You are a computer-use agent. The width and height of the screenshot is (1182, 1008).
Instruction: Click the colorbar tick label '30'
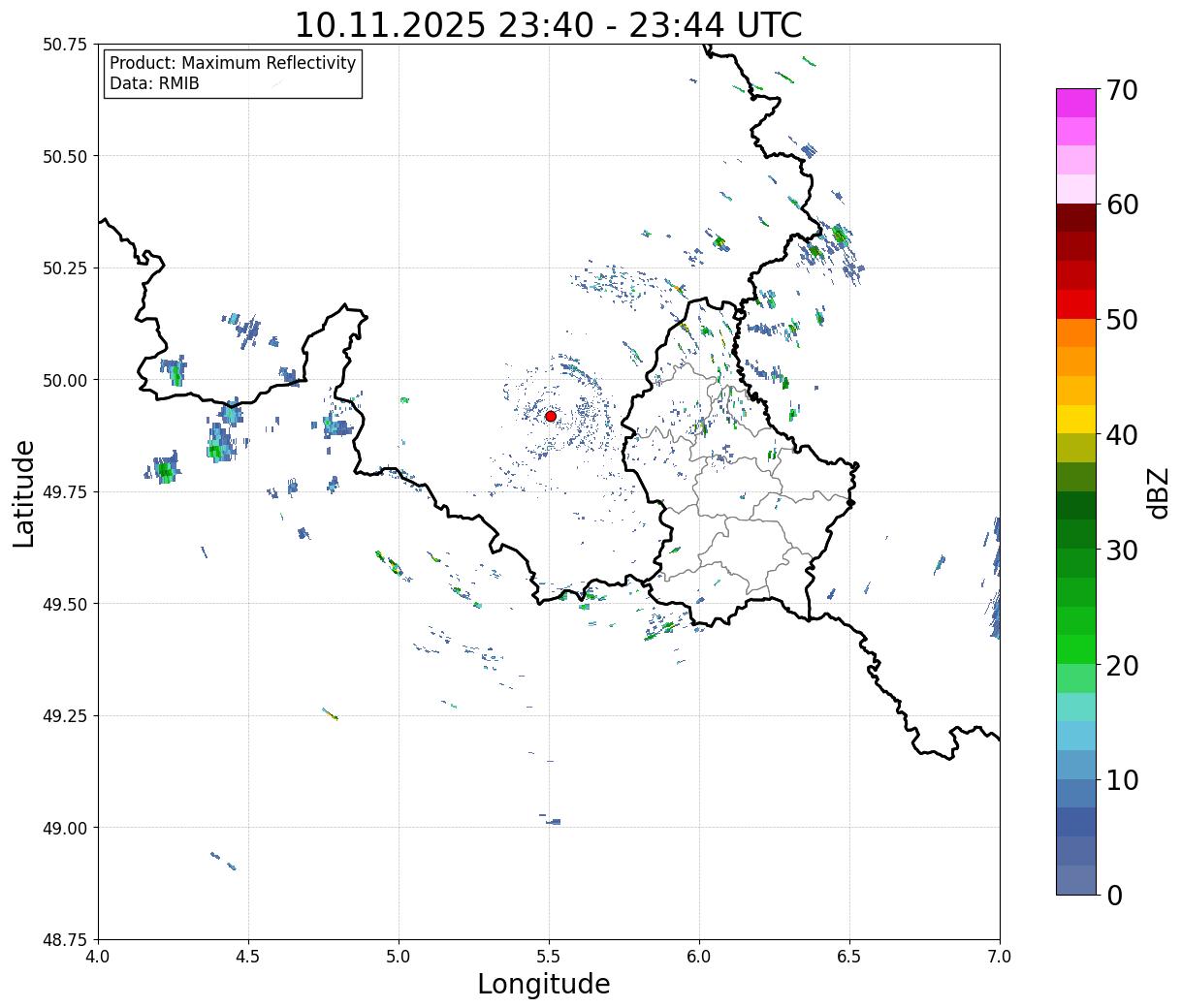click(x=1121, y=551)
